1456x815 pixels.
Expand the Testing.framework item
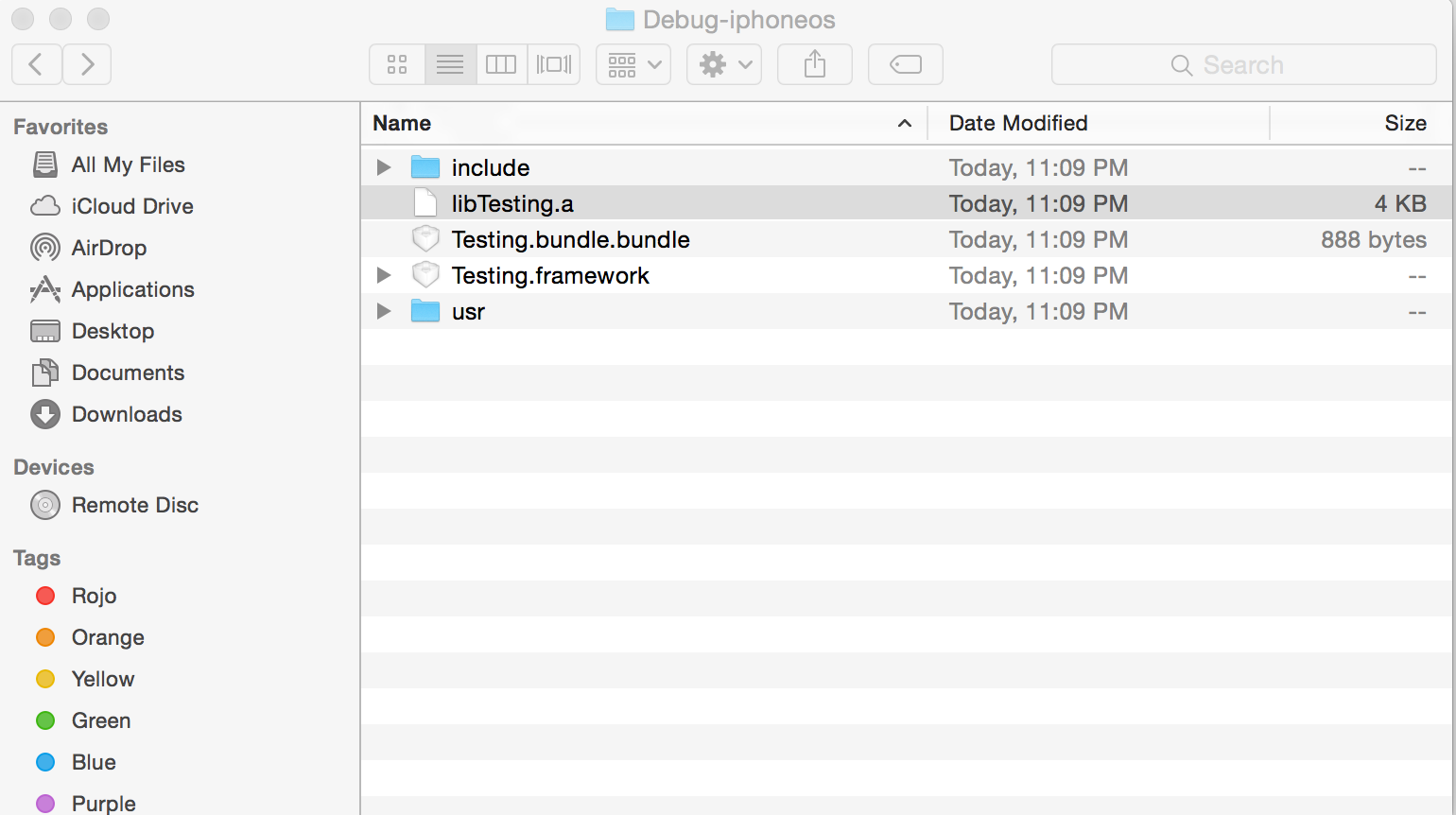pyautogui.click(x=384, y=275)
